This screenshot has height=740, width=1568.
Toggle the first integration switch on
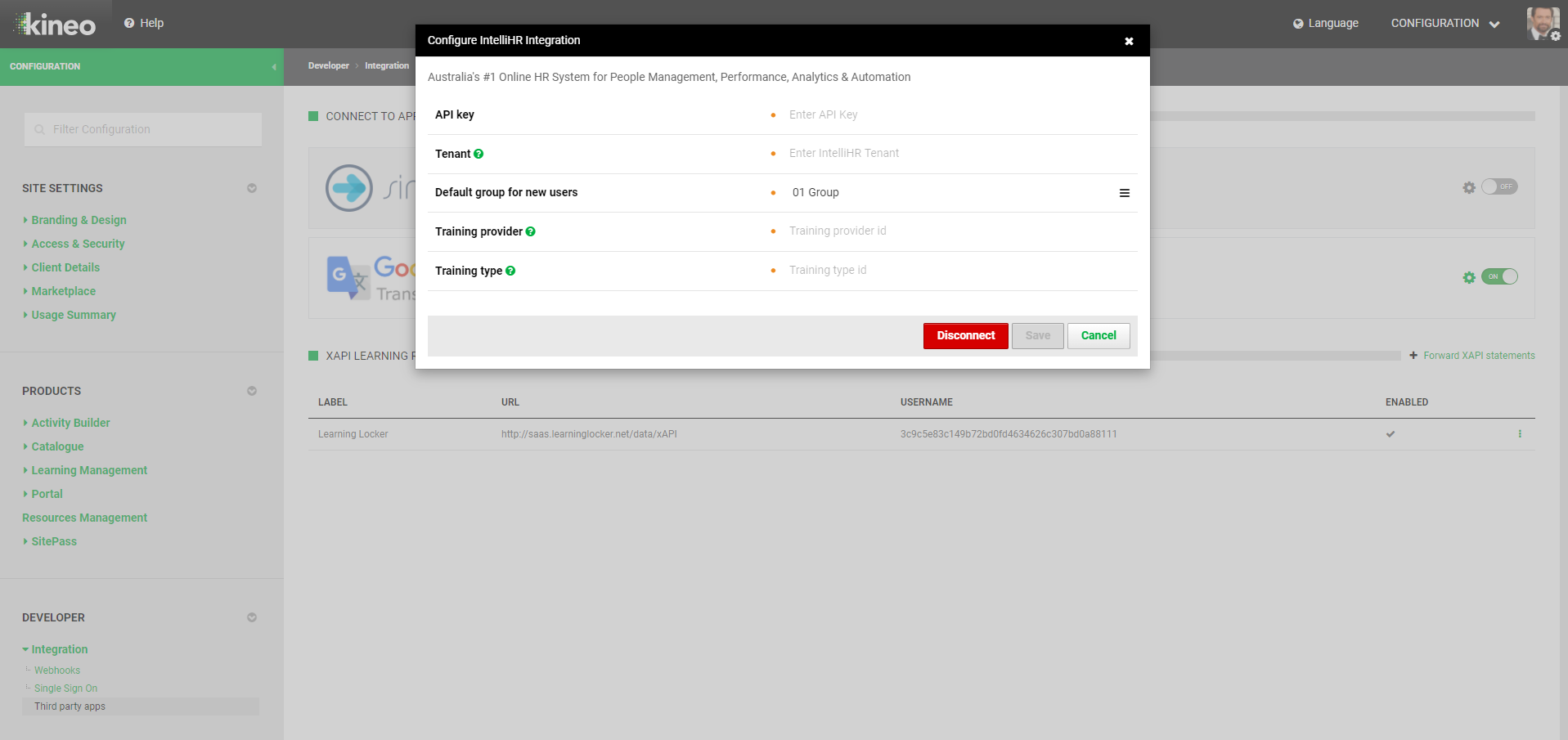pos(1499,186)
